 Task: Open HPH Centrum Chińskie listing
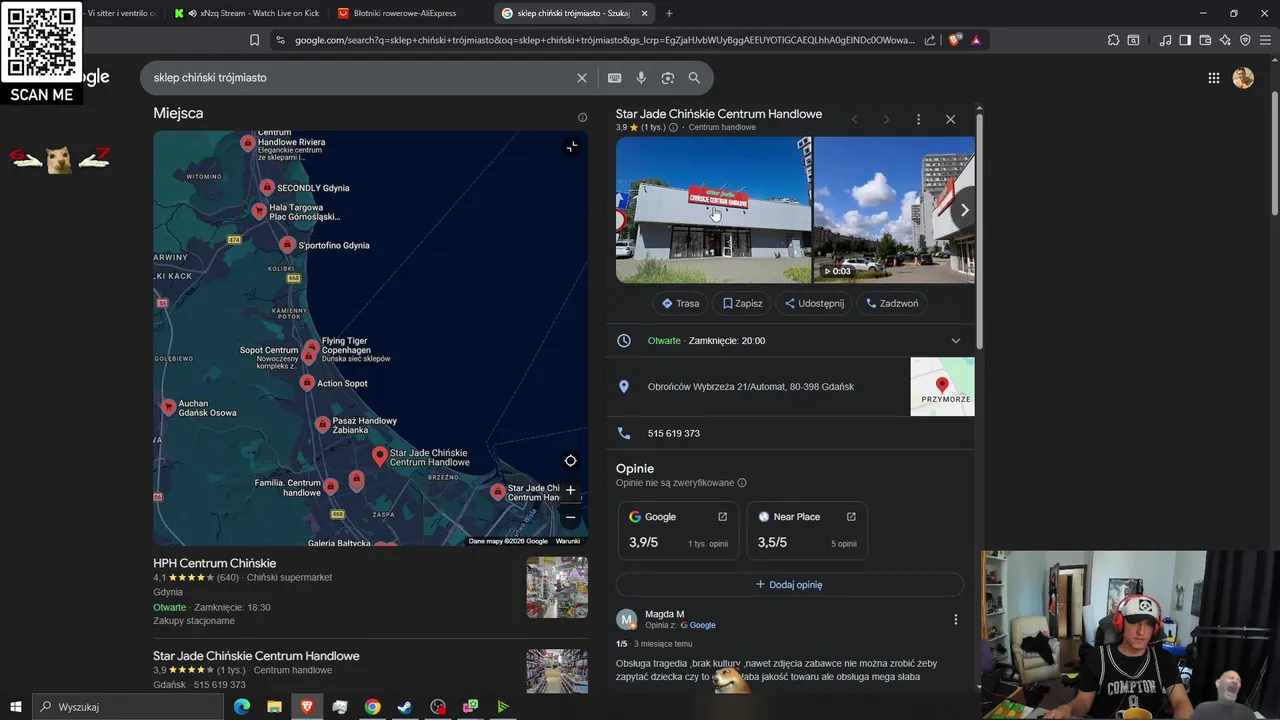click(214, 563)
